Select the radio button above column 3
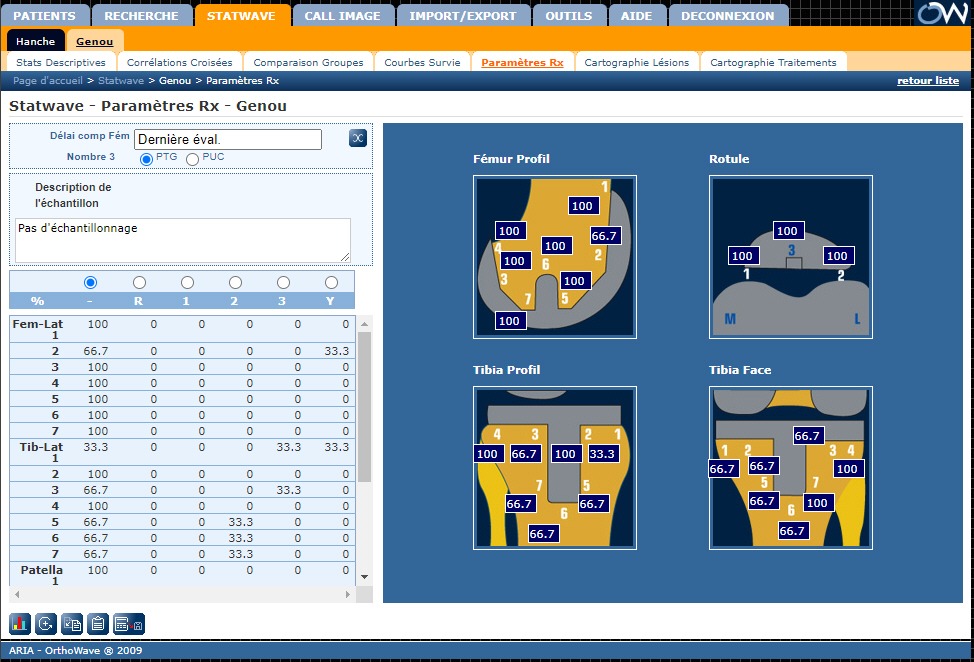This screenshot has width=974, height=662. [283, 283]
